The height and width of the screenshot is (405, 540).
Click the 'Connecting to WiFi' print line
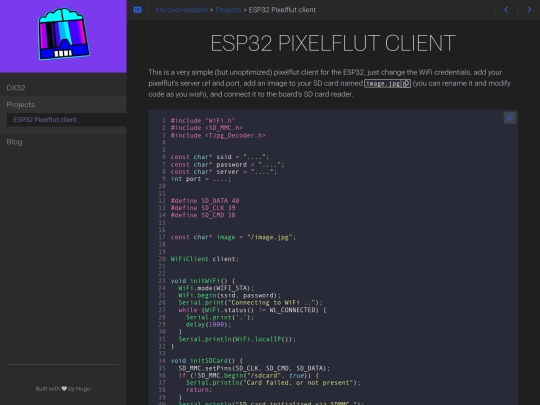pos(250,302)
